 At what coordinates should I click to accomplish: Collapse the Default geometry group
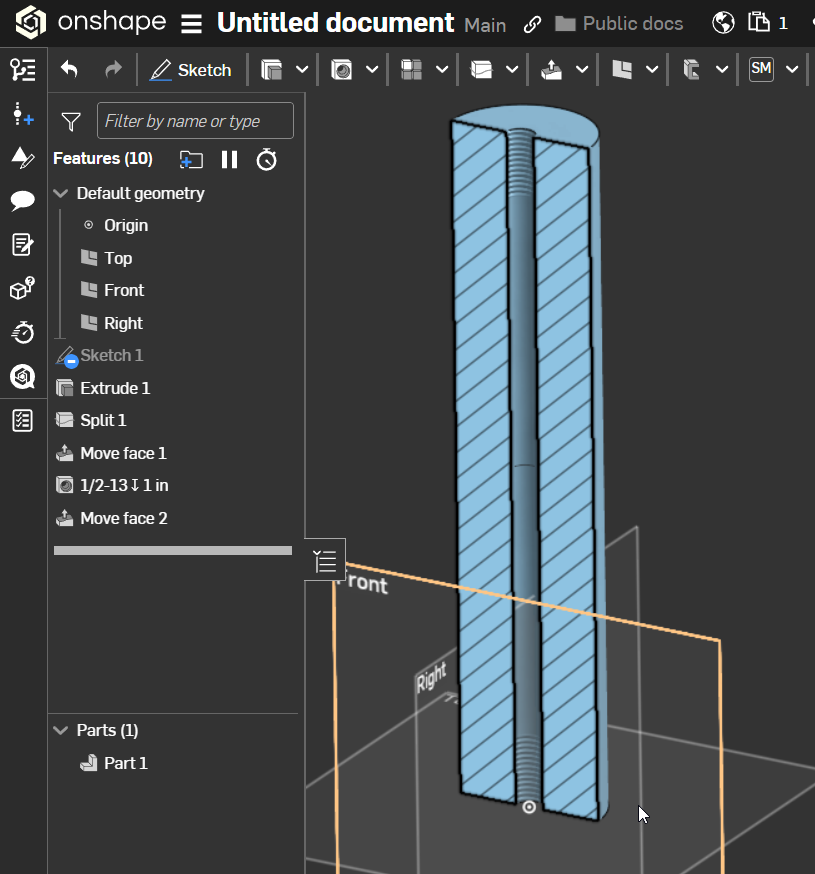(x=61, y=194)
